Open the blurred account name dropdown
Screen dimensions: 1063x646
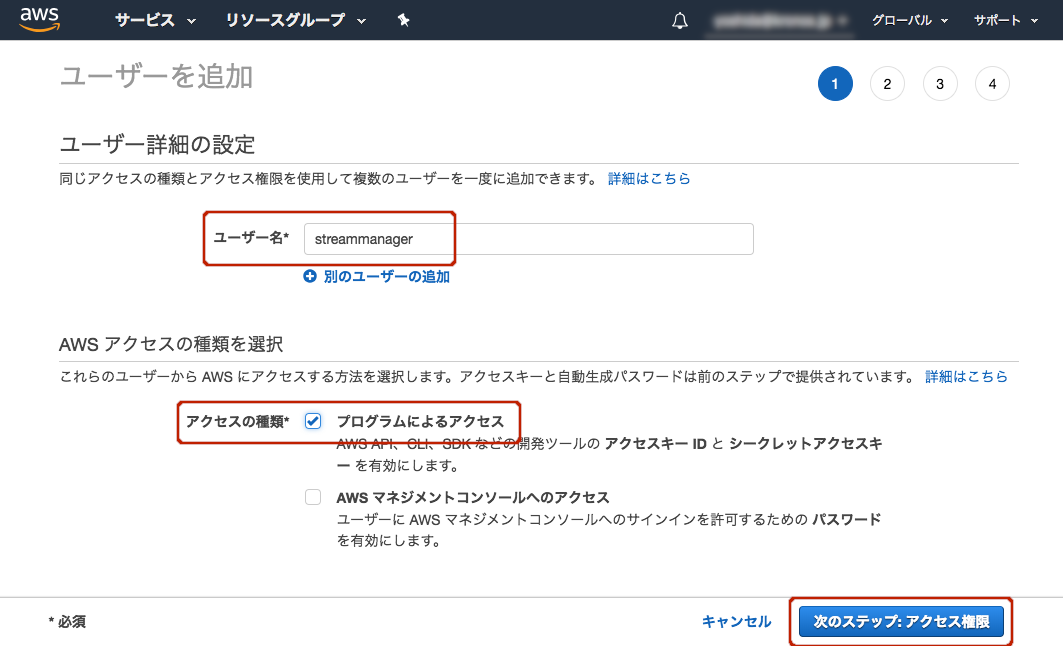(x=780, y=21)
